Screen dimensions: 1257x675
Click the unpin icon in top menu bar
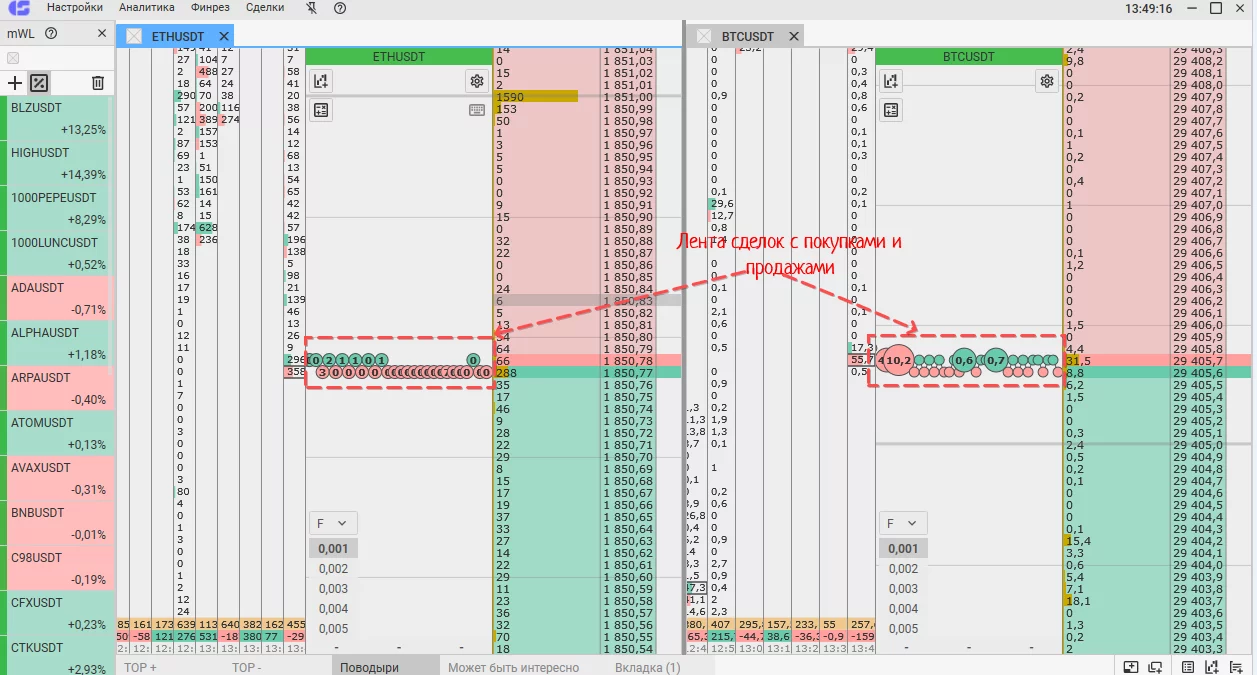point(312,8)
